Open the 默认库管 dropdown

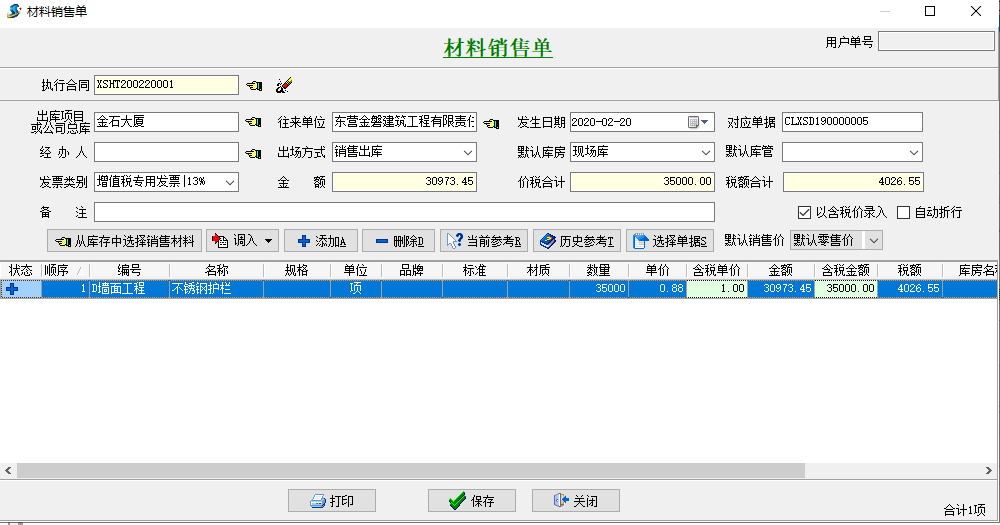click(x=913, y=152)
